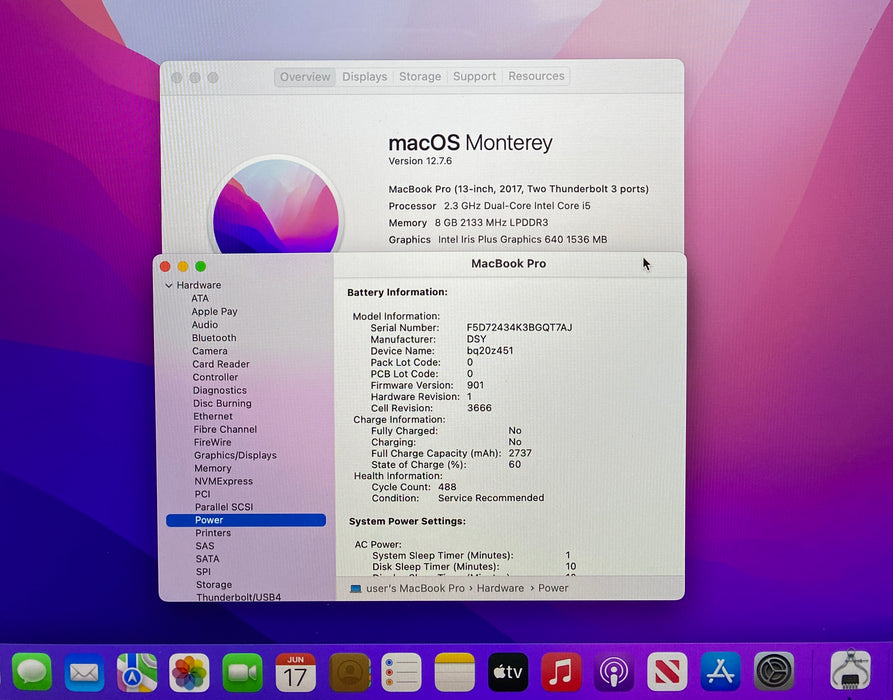The height and width of the screenshot is (700, 893).
Task: Zoom System Information with green button
Action: [x=200, y=267]
